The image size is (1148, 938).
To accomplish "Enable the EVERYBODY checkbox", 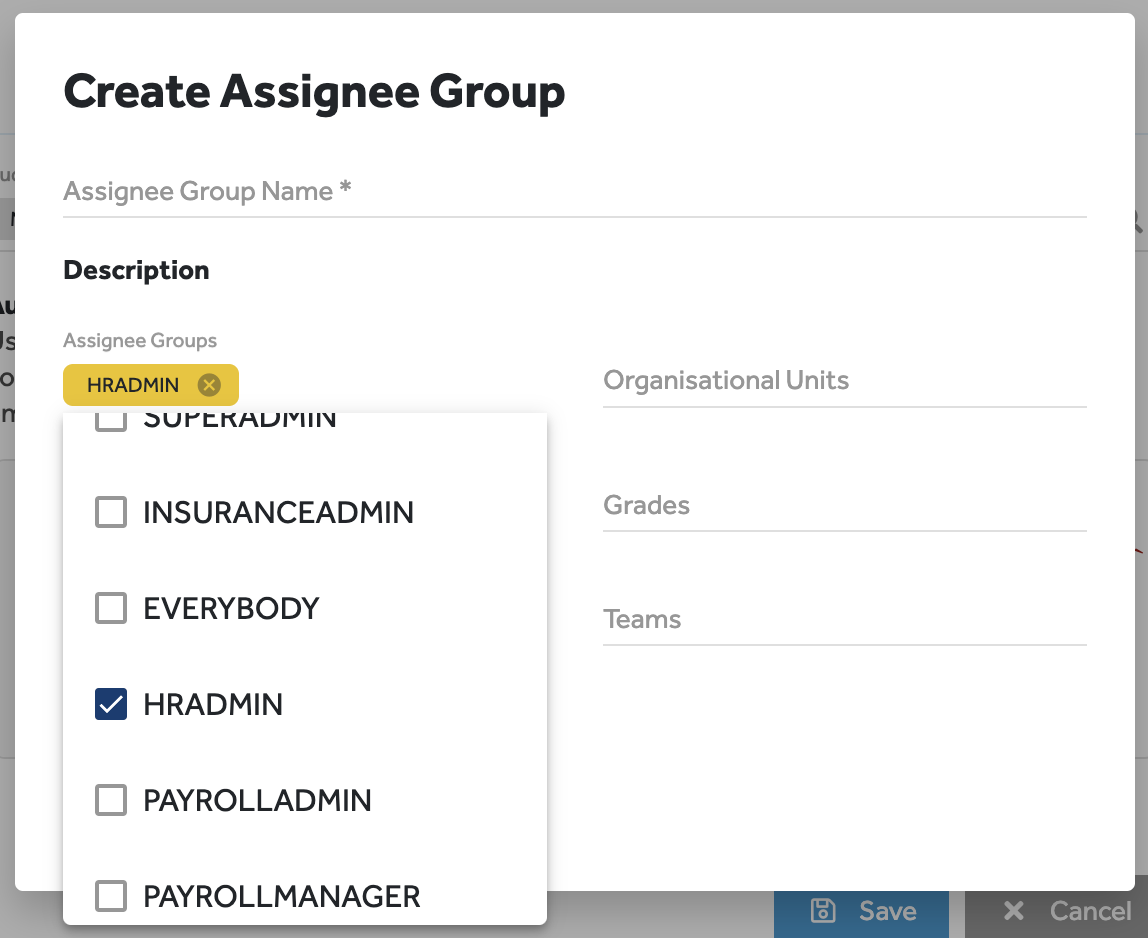I will point(111,608).
